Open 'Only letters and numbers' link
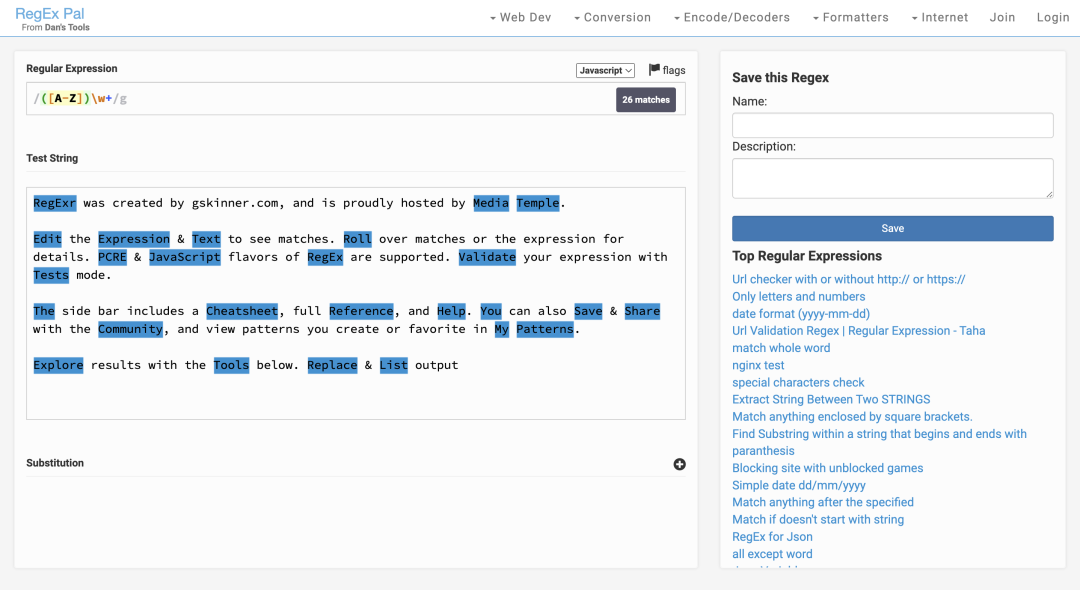 coord(798,297)
